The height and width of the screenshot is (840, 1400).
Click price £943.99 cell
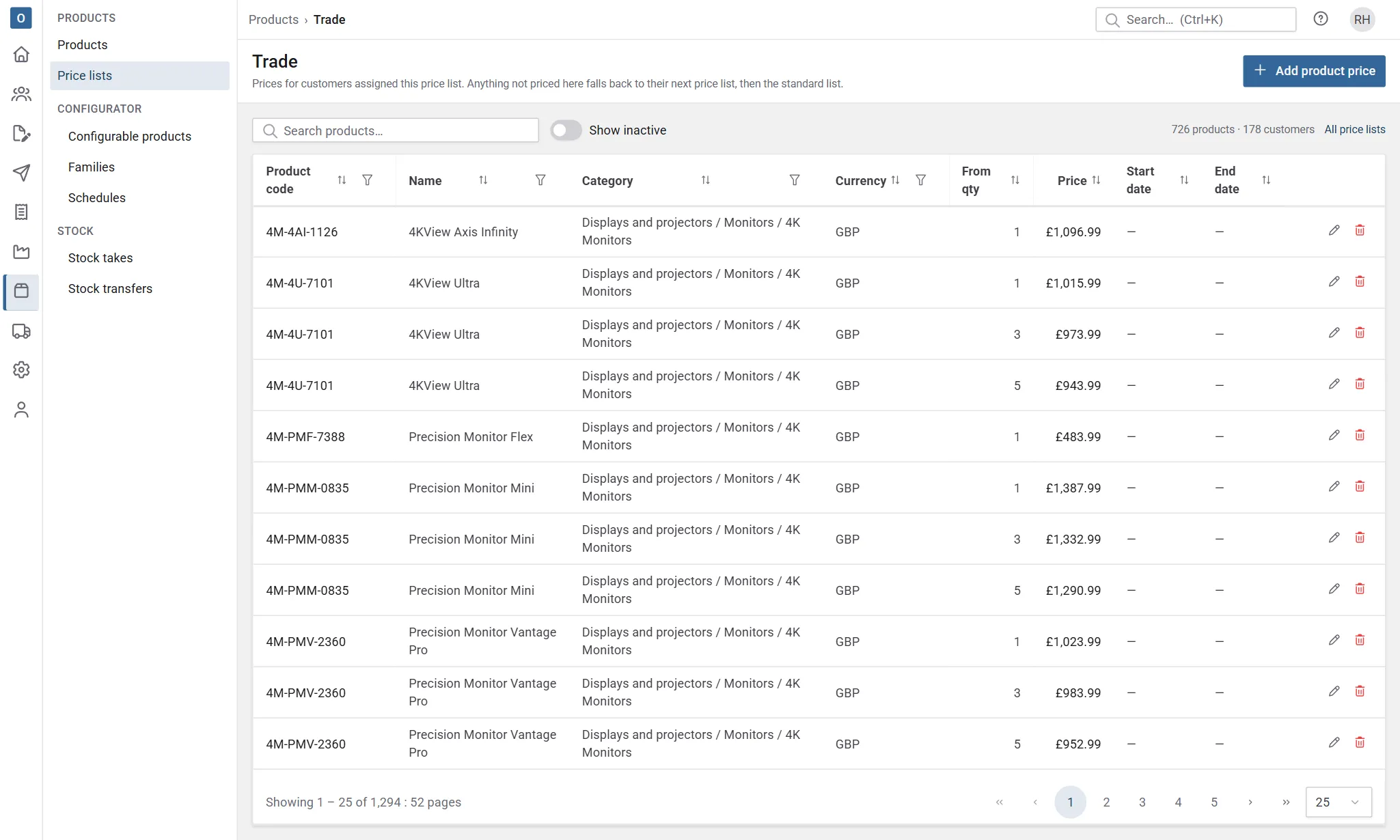pyautogui.click(x=1078, y=386)
